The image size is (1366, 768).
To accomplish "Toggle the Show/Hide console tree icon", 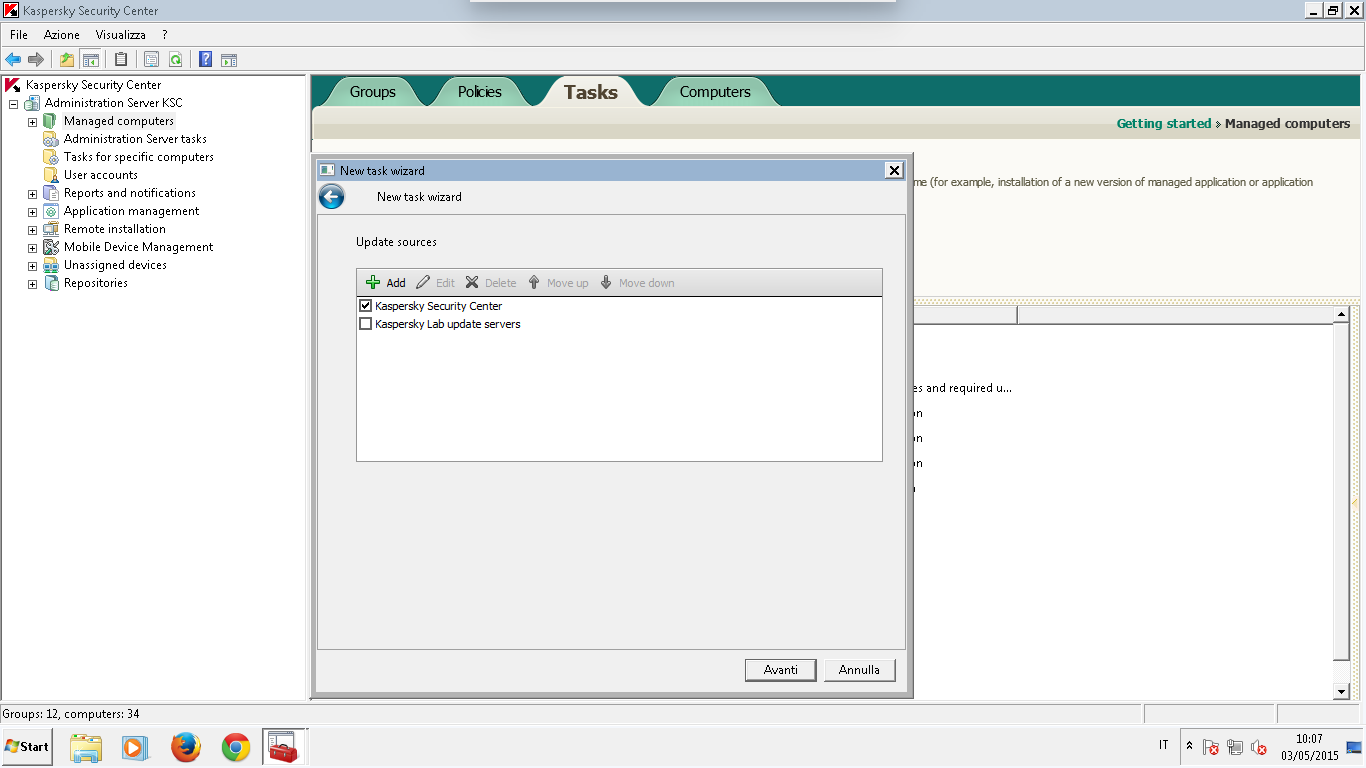I will tap(90, 59).
